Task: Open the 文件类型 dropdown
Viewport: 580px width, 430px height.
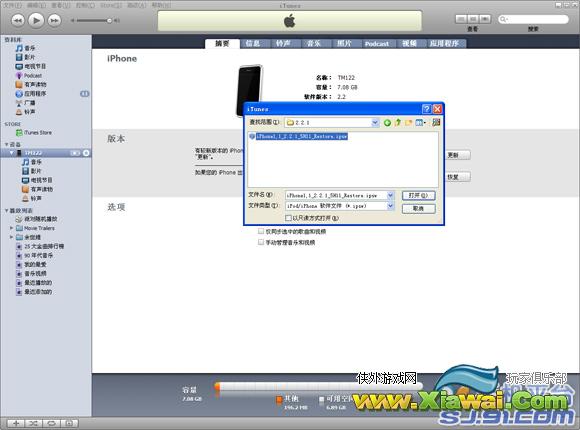Action: (390, 206)
